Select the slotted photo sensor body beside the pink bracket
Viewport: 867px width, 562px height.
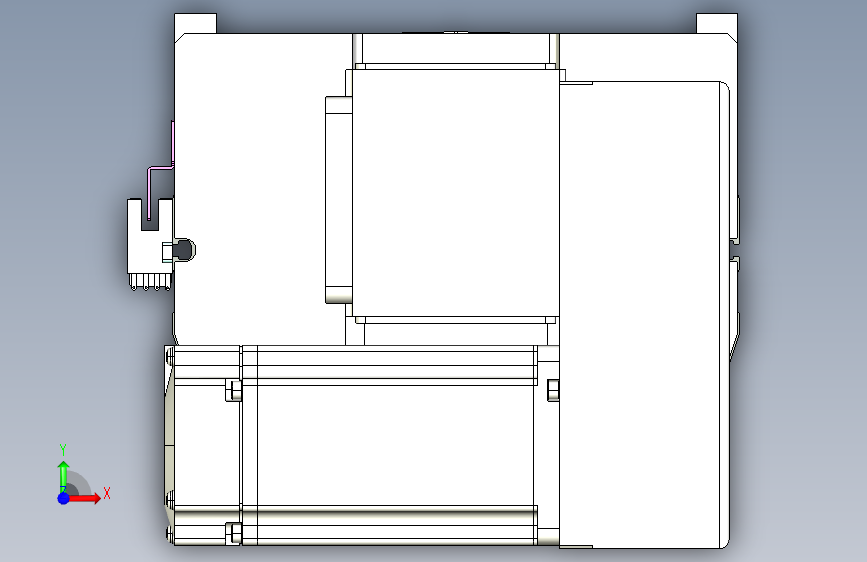[x=150, y=243]
